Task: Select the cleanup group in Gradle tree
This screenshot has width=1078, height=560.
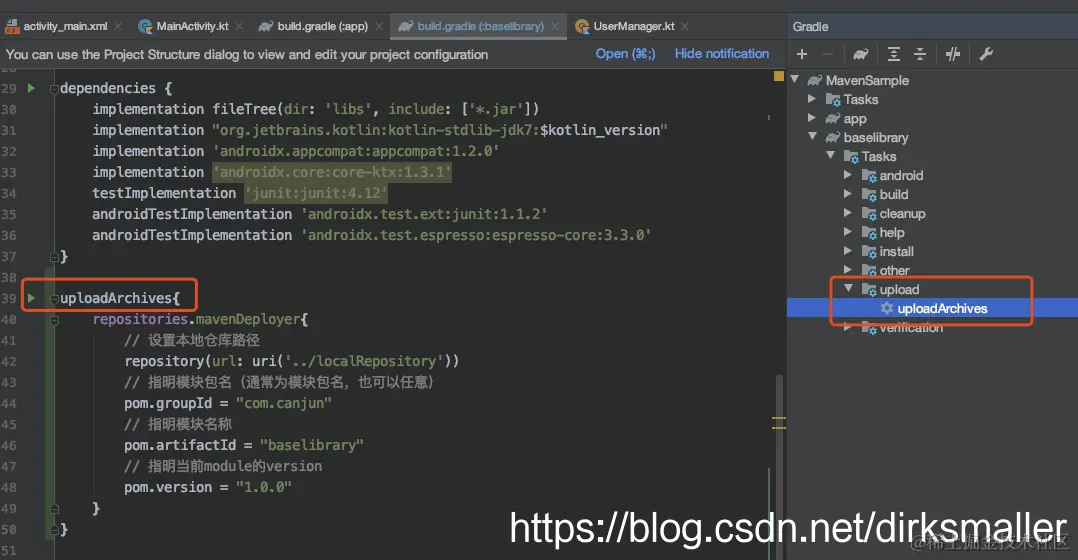Action: point(902,214)
